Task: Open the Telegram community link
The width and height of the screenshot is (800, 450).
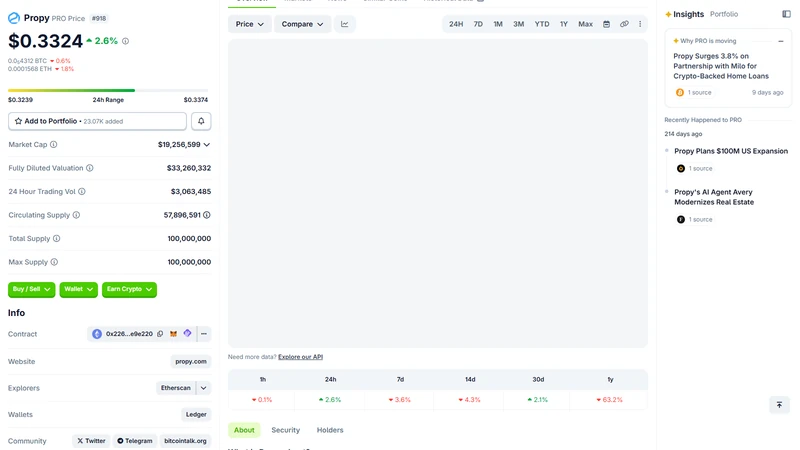Action: [135, 441]
